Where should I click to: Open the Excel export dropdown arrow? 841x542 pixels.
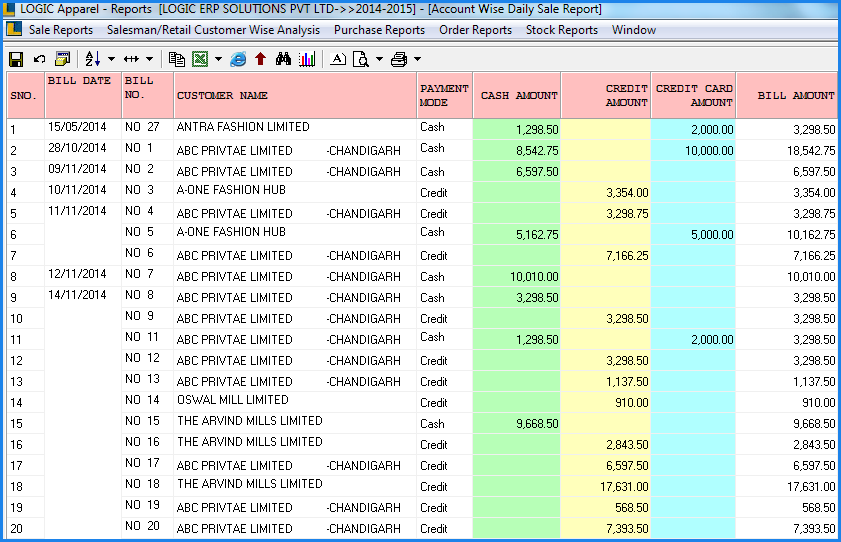[218, 59]
